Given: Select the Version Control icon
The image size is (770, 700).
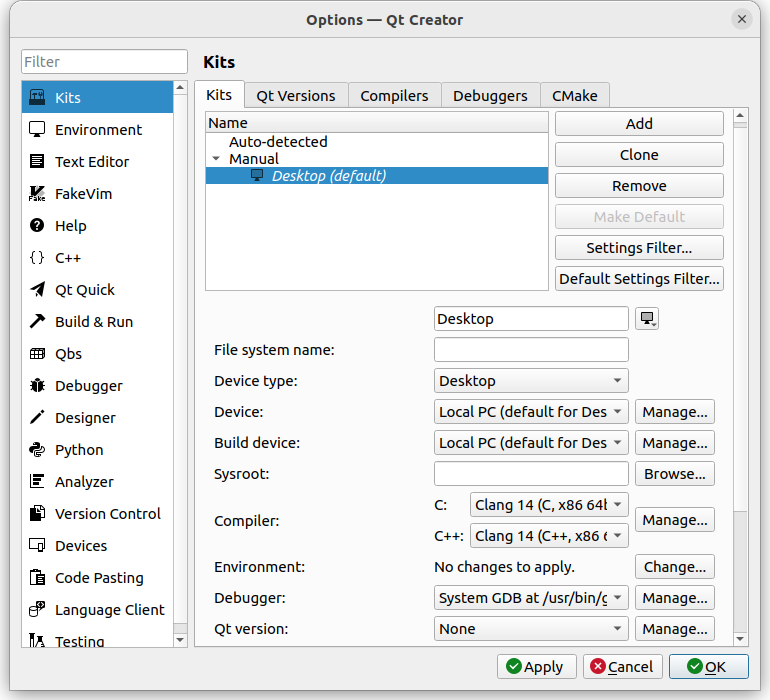Looking at the screenshot, I should tap(37, 513).
